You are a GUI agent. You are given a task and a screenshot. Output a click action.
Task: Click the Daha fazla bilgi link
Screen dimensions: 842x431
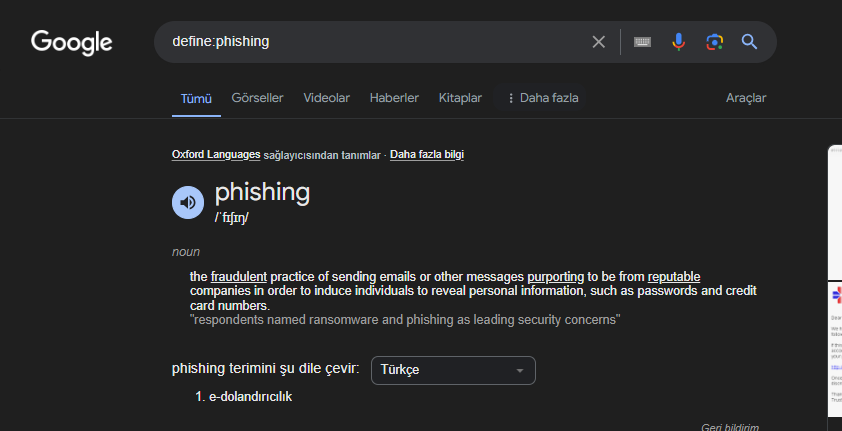[427, 155]
